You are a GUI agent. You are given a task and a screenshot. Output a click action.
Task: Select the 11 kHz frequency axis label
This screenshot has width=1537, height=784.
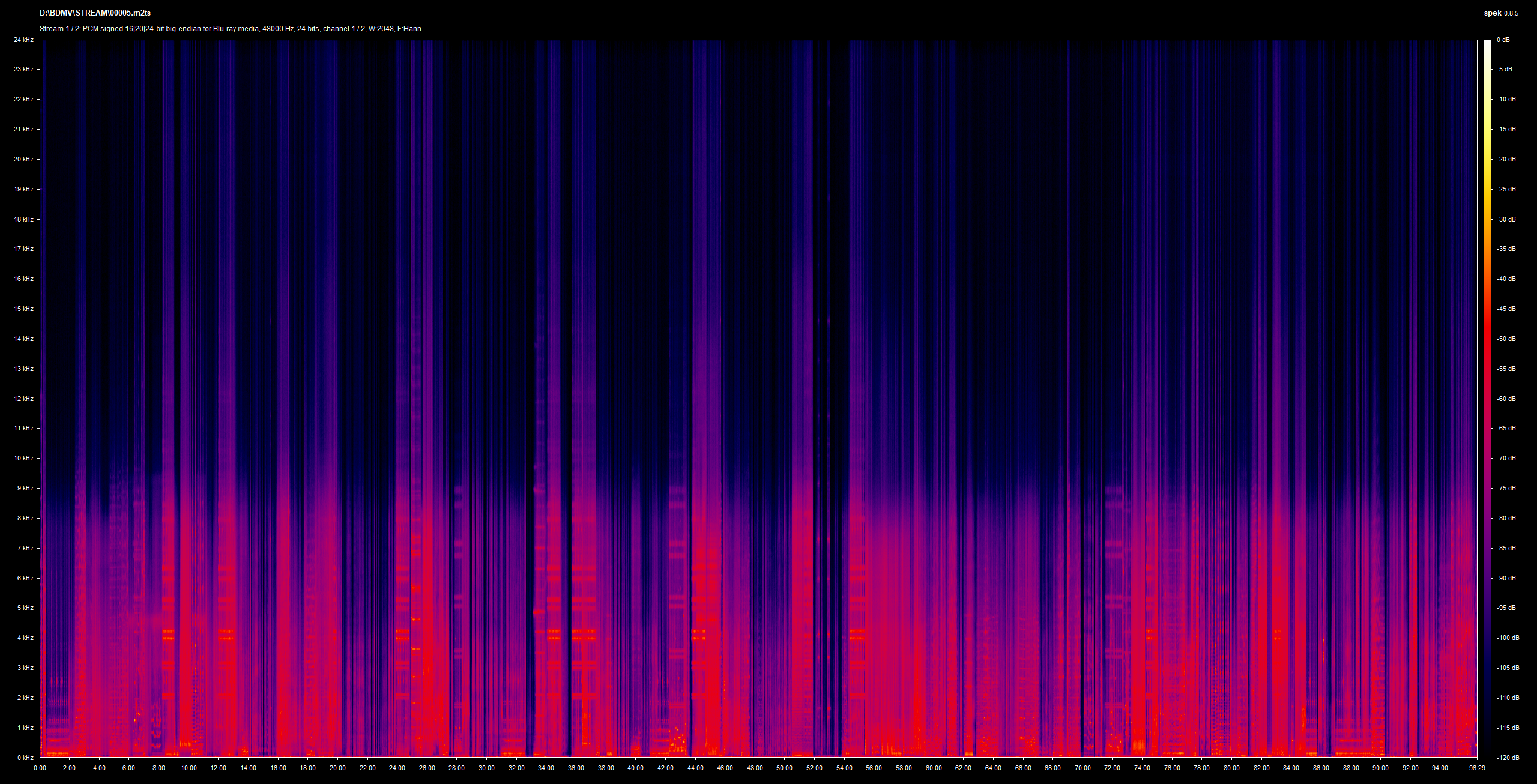[24, 428]
